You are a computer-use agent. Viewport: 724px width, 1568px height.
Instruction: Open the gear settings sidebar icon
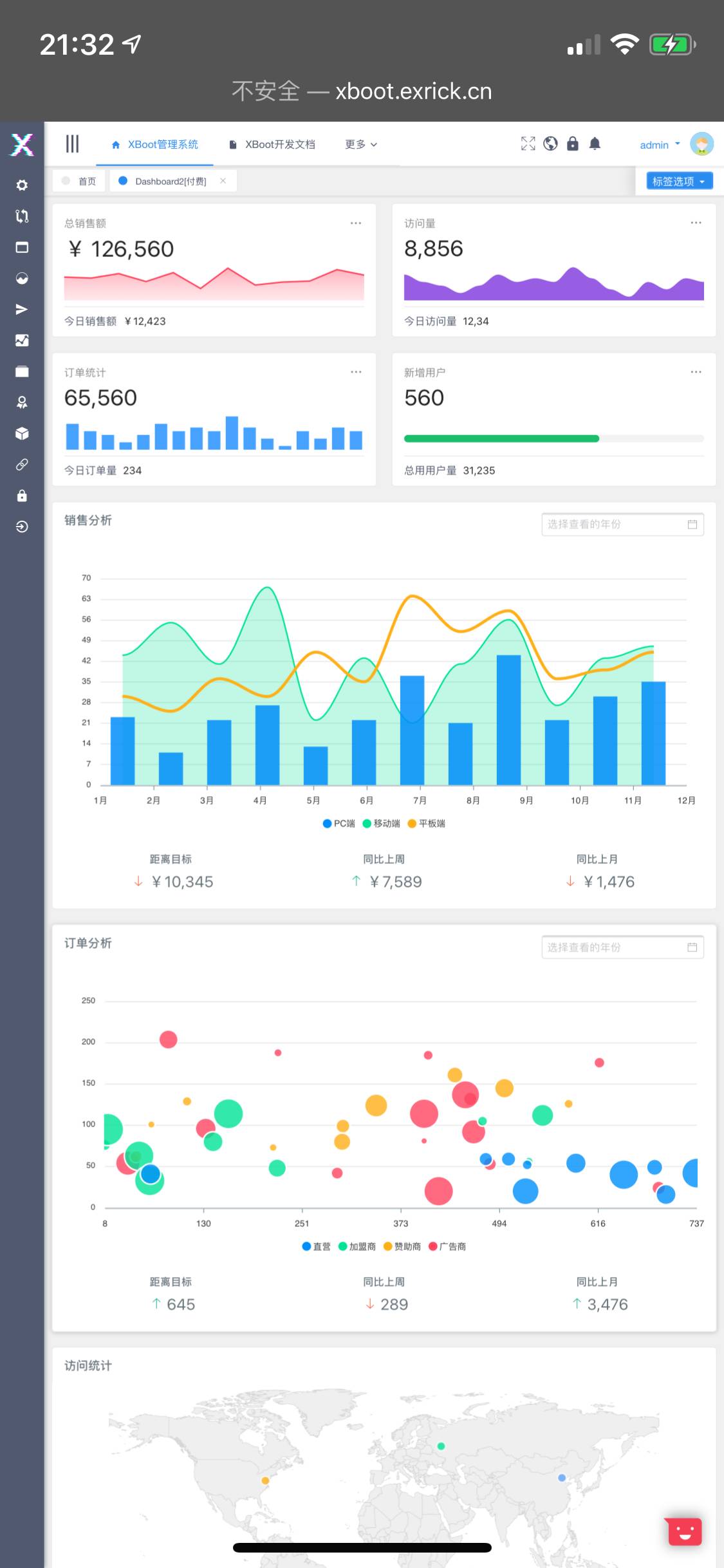(x=22, y=185)
